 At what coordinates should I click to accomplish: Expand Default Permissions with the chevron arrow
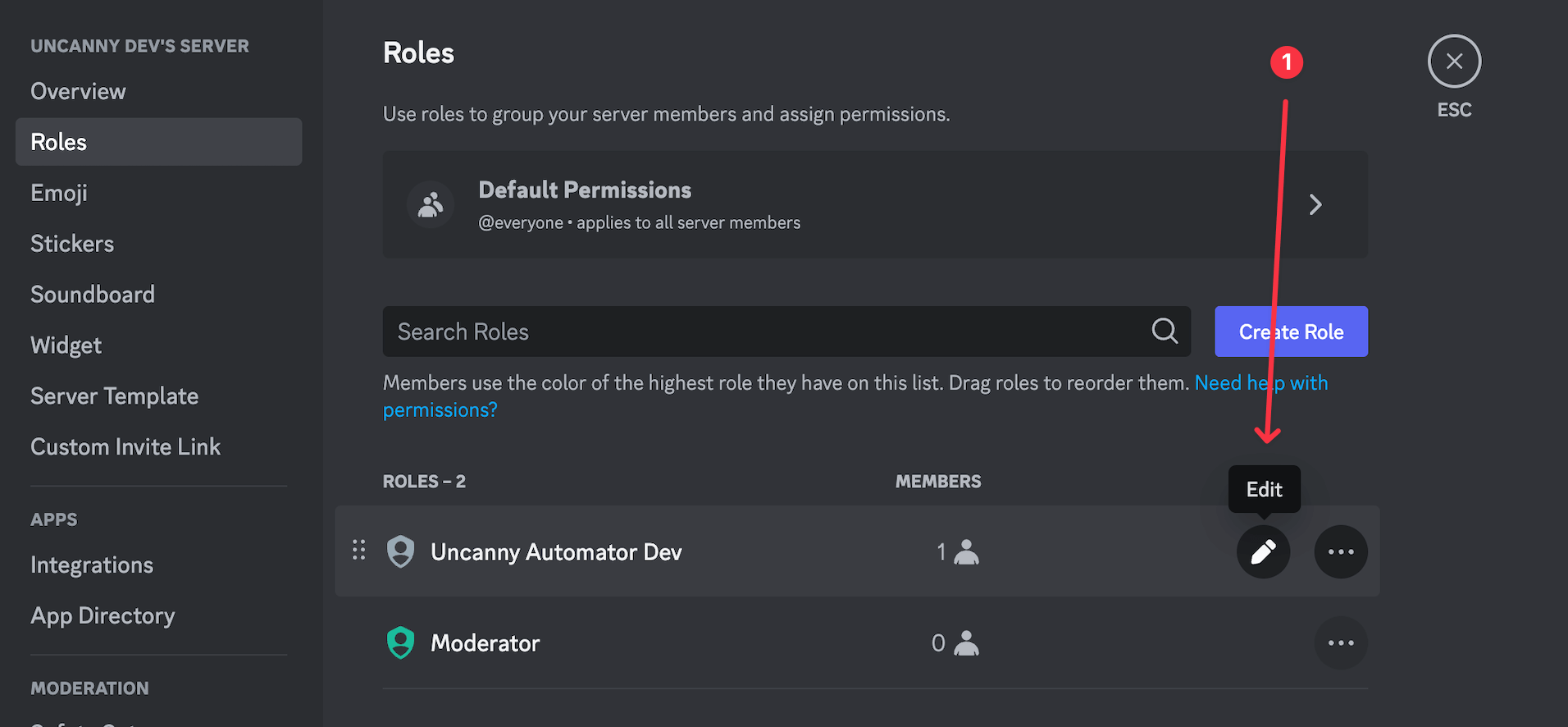[x=1315, y=204]
